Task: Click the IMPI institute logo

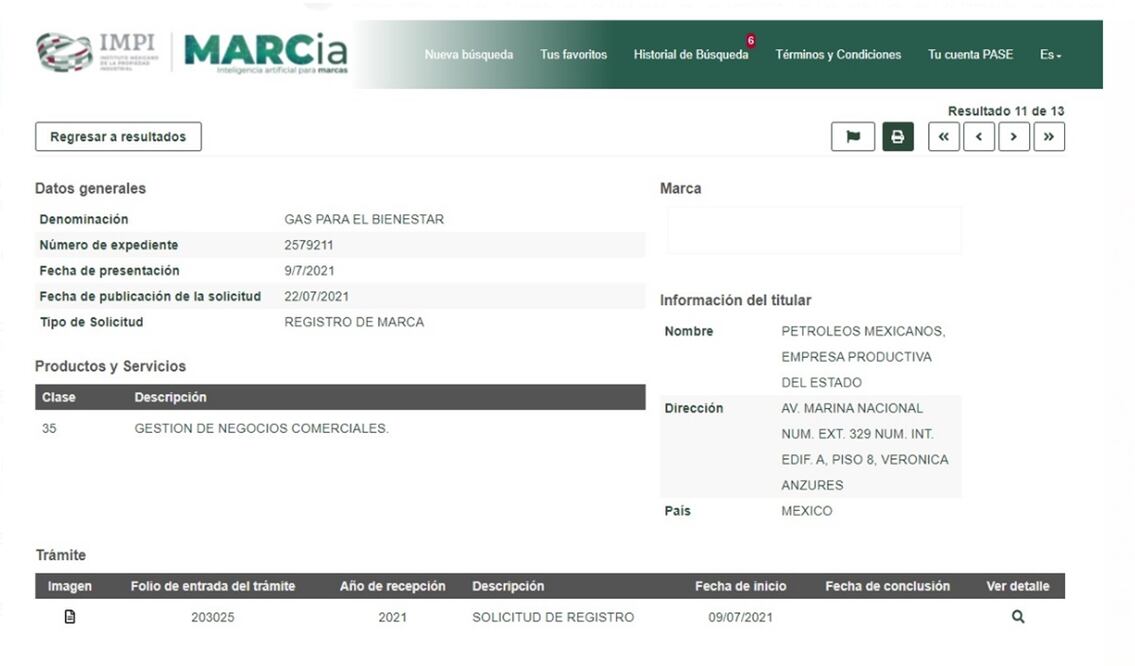Action: (95, 52)
